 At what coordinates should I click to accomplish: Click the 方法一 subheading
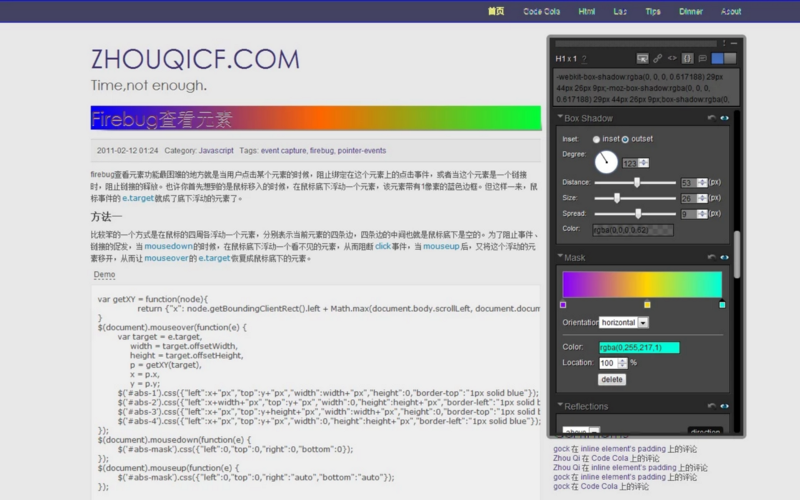tap(106, 217)
